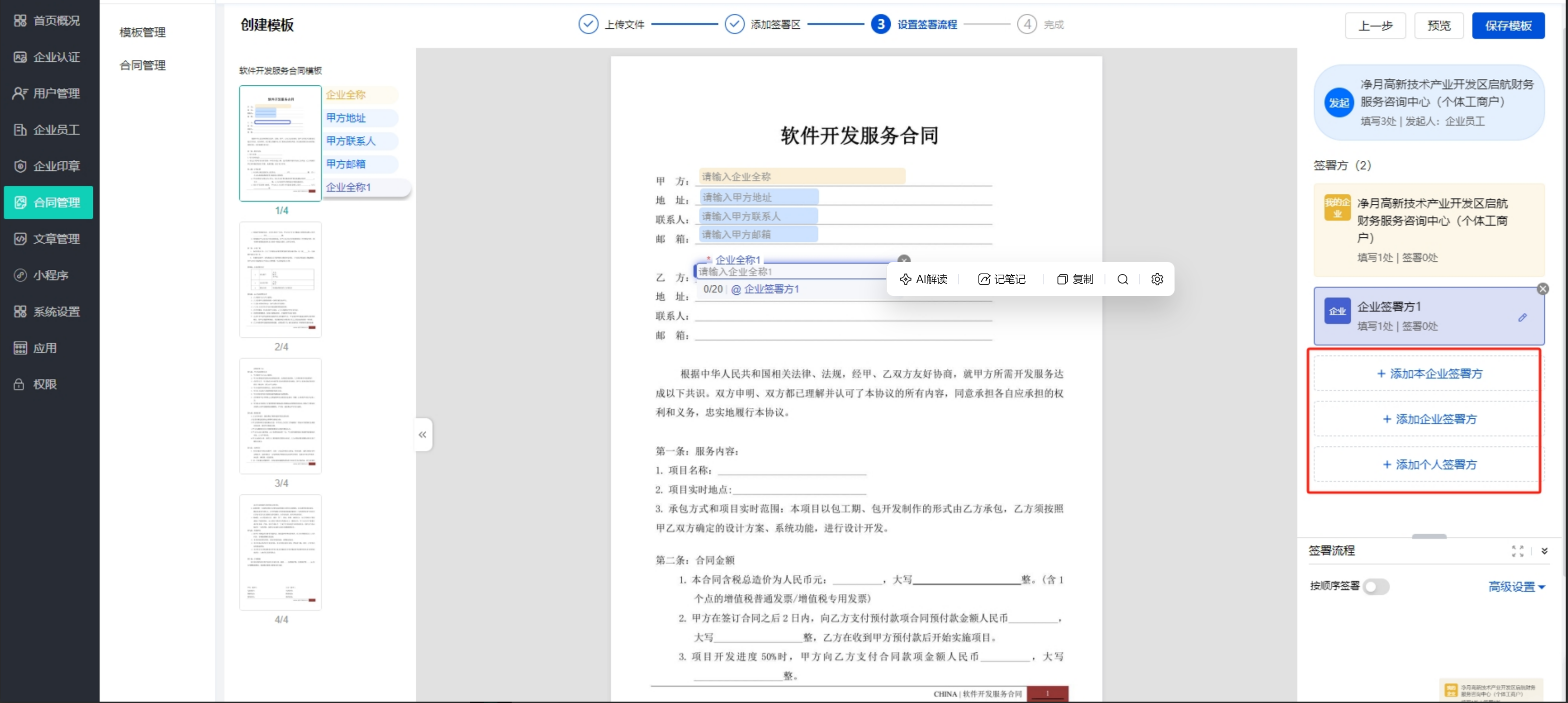Click the settings gear in popup toolbar

(x=1157, y=279)
